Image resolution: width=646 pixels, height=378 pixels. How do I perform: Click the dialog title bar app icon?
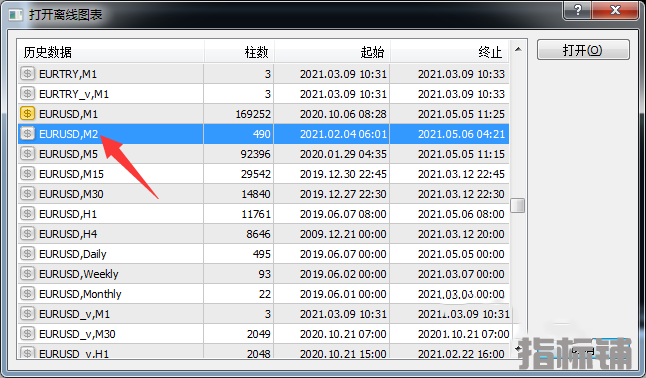(16, 15)
